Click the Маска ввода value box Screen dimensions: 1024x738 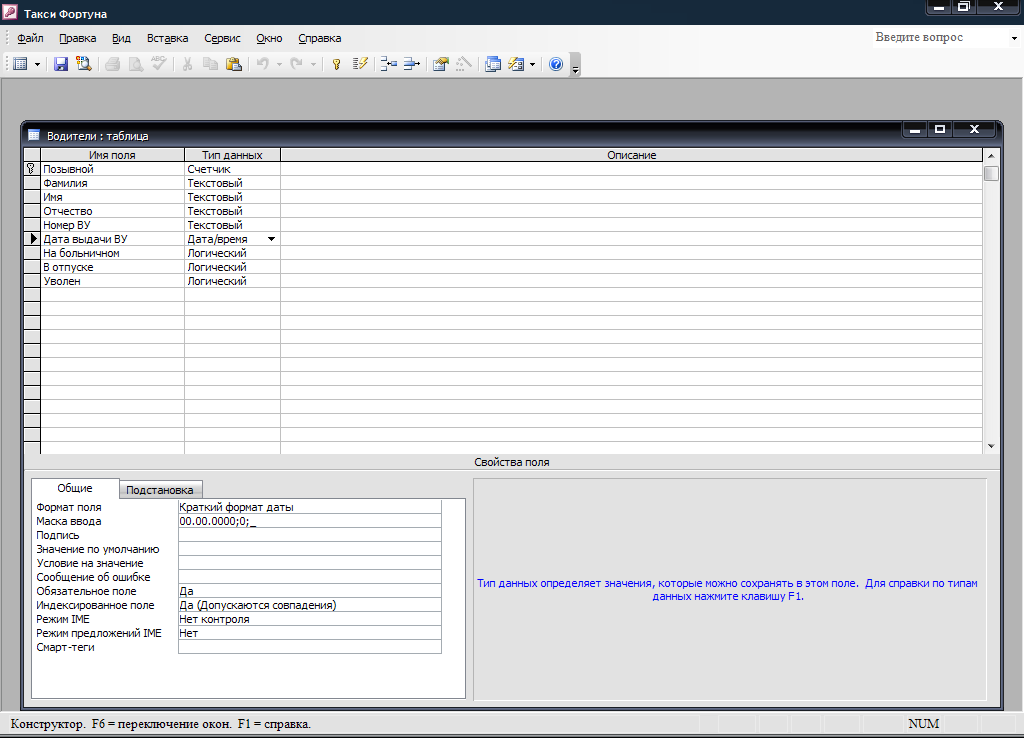coord(310,521)
